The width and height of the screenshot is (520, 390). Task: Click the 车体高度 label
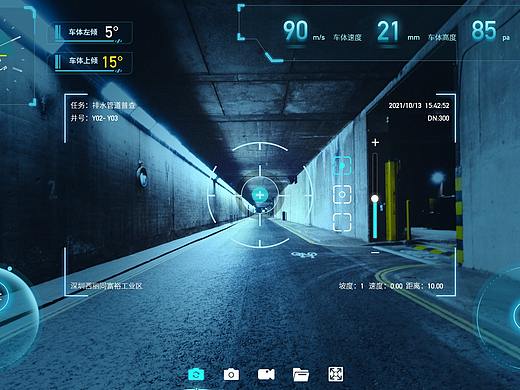coord(442,37)
